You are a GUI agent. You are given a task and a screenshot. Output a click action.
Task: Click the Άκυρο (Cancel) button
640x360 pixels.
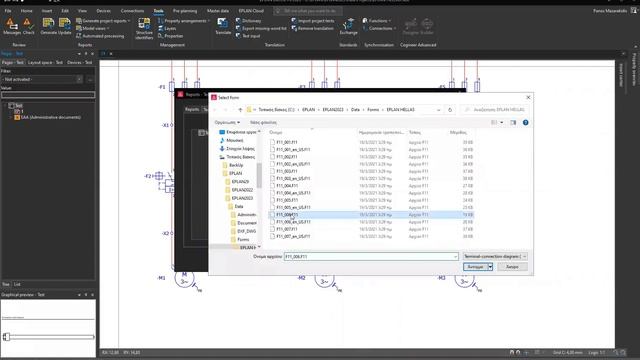(x=512, y=267)
